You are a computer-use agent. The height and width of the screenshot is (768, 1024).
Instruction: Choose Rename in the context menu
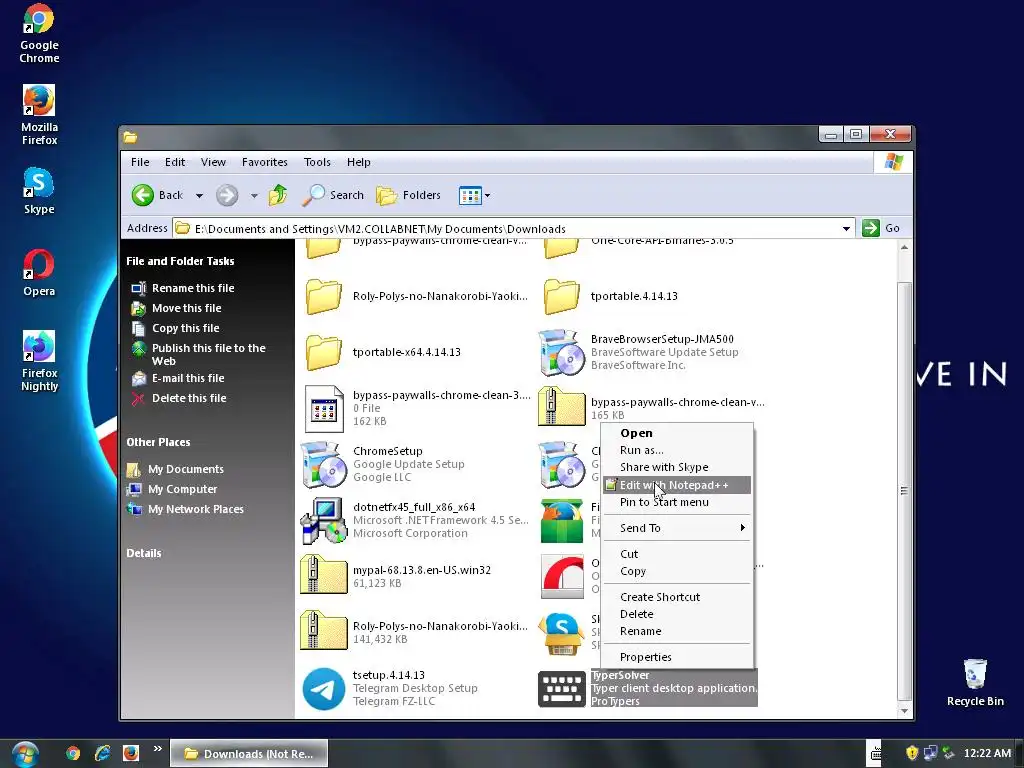[x=677, y=631]
